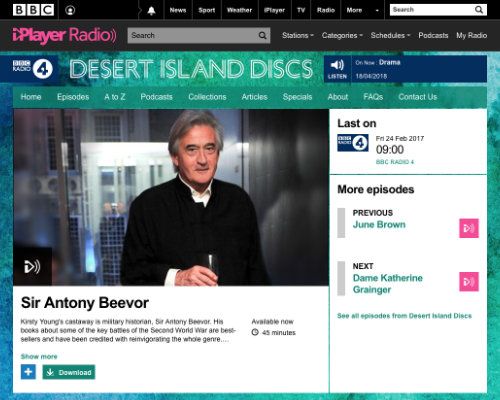Click the top BBC search magnifier icon
The width and height of the screenshot is (500, 400).
(x=479, y=10)
